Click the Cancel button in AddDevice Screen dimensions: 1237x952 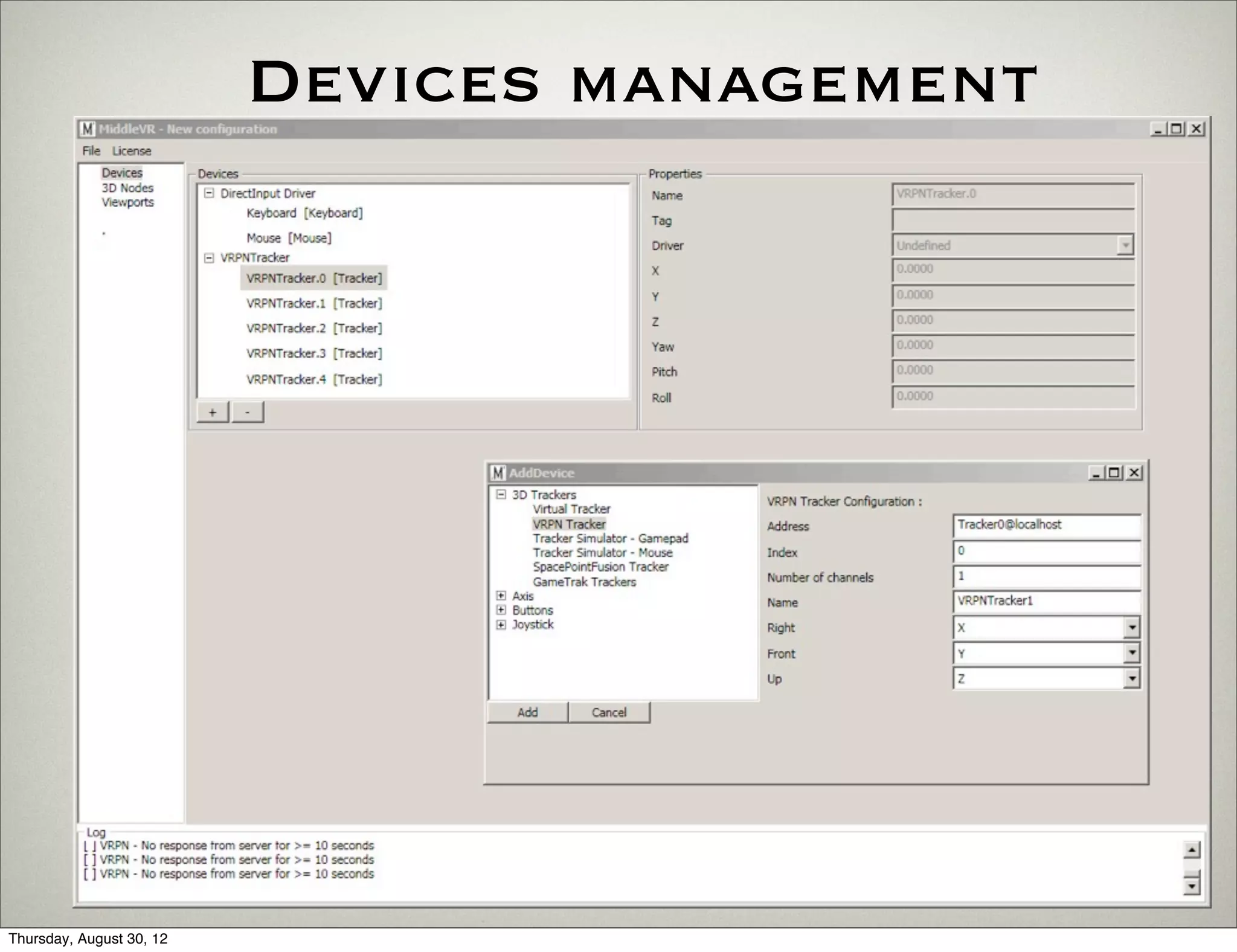[x=609, y=712]
